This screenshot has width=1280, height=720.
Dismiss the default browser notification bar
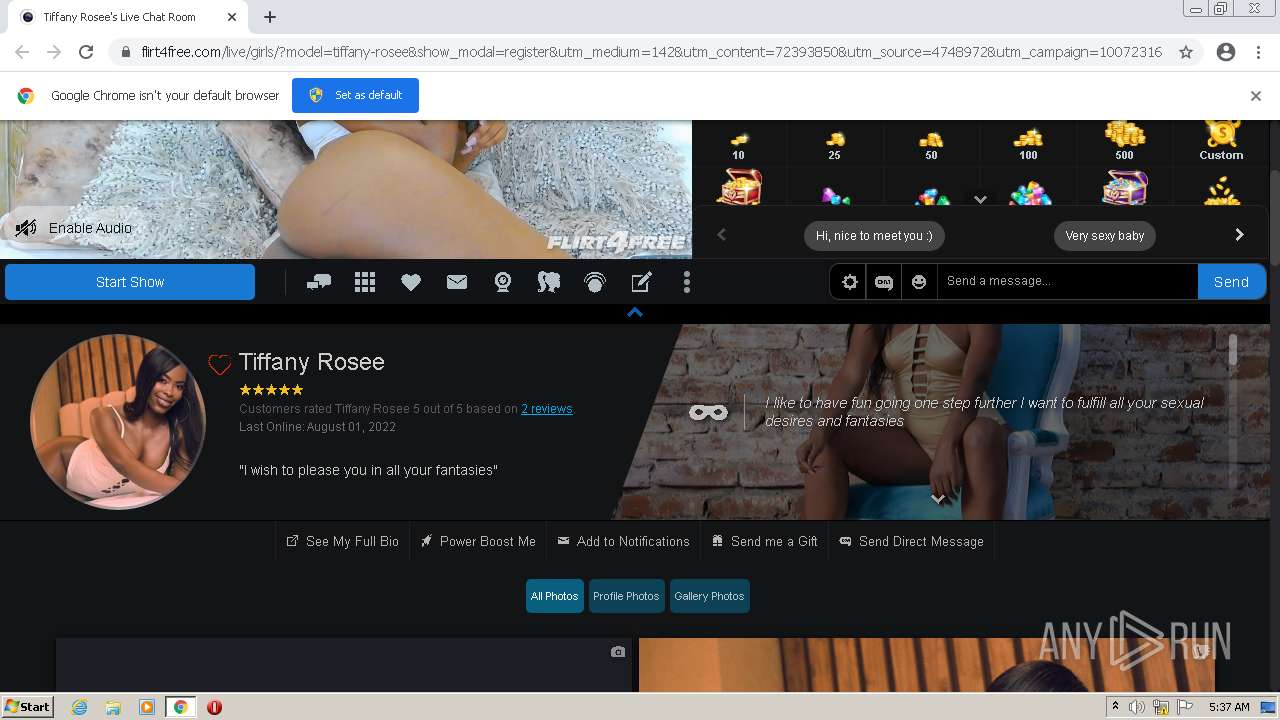[1256, 96]
